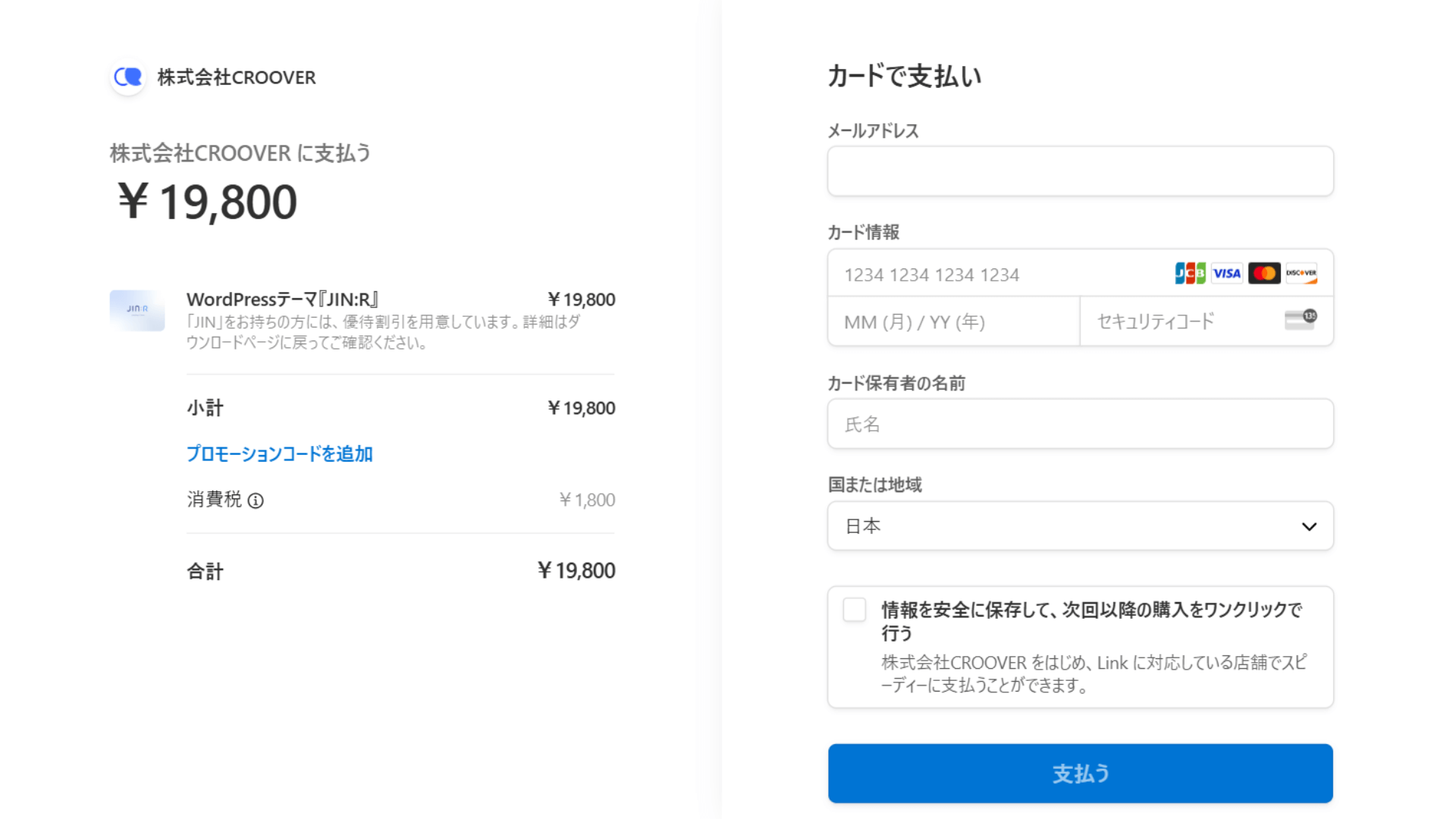Focus the cardholder 氏名 name field
The image size is (1456, 819).
1081,424
